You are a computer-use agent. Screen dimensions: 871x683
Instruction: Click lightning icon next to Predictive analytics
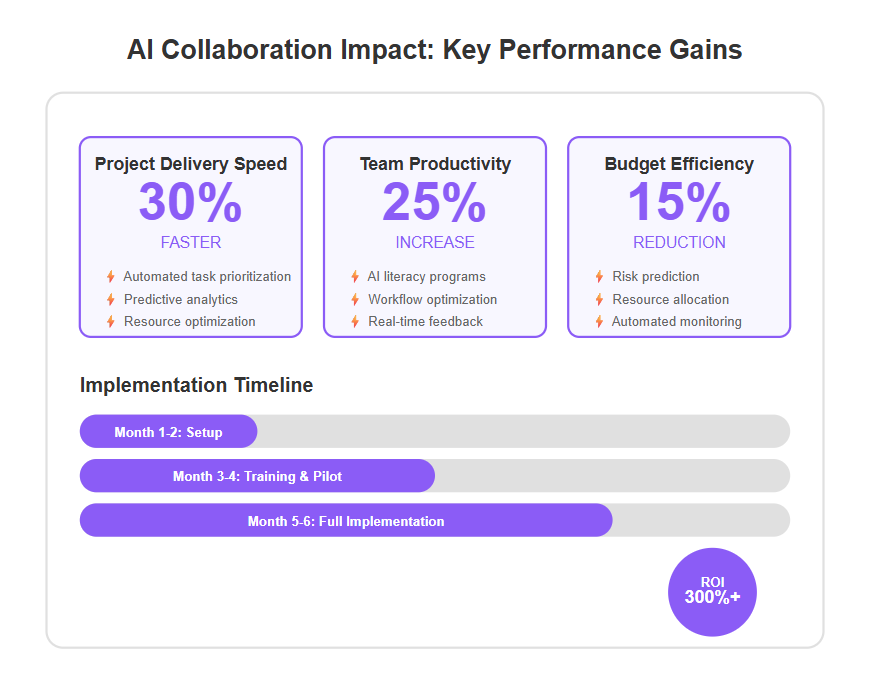pos(111,299)
